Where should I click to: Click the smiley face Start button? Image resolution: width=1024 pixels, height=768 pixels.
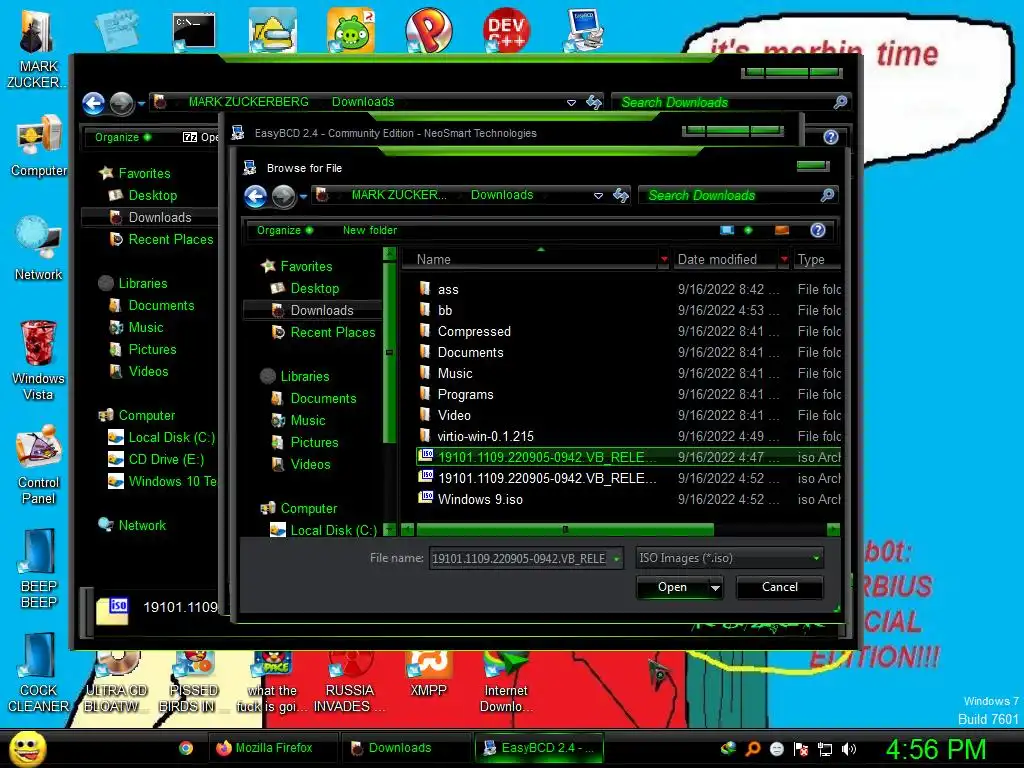[27, 748]
